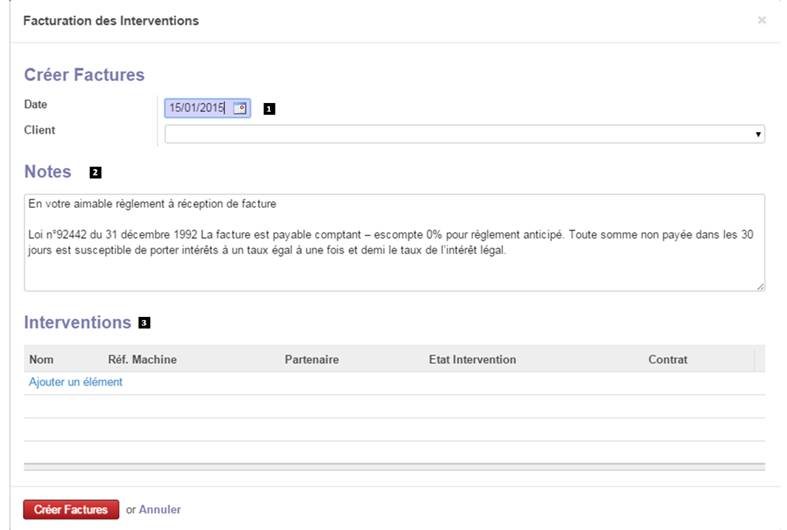Click the Ajouter un élément link

tap(75, 382)
